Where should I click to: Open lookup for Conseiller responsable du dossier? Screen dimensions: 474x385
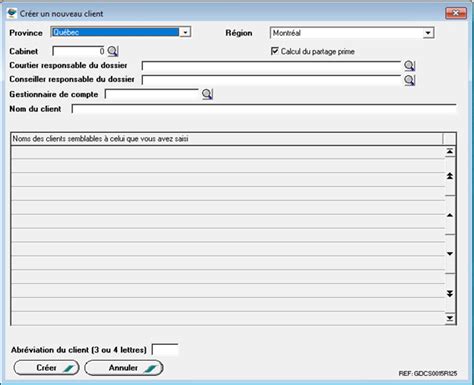pos(409,80)
